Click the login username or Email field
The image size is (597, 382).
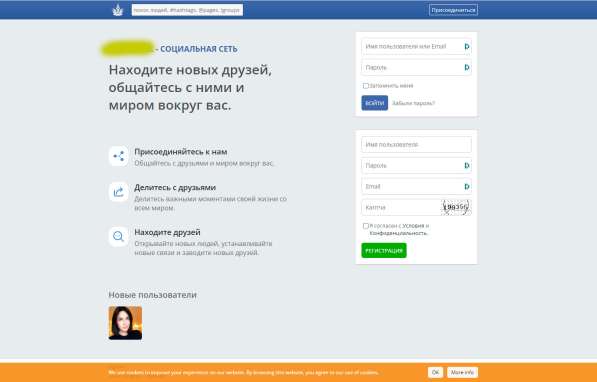416,46
